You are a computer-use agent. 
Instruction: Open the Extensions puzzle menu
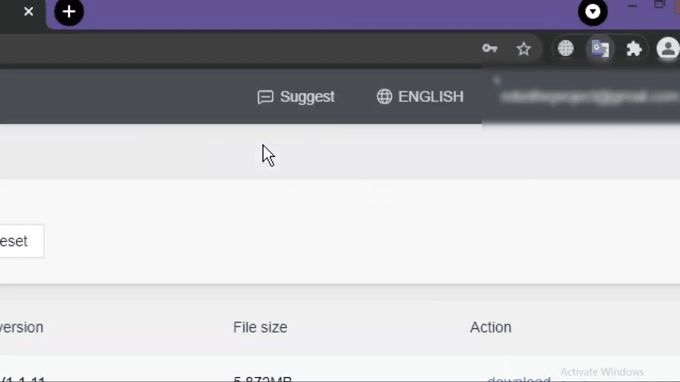tap(634, 49)
